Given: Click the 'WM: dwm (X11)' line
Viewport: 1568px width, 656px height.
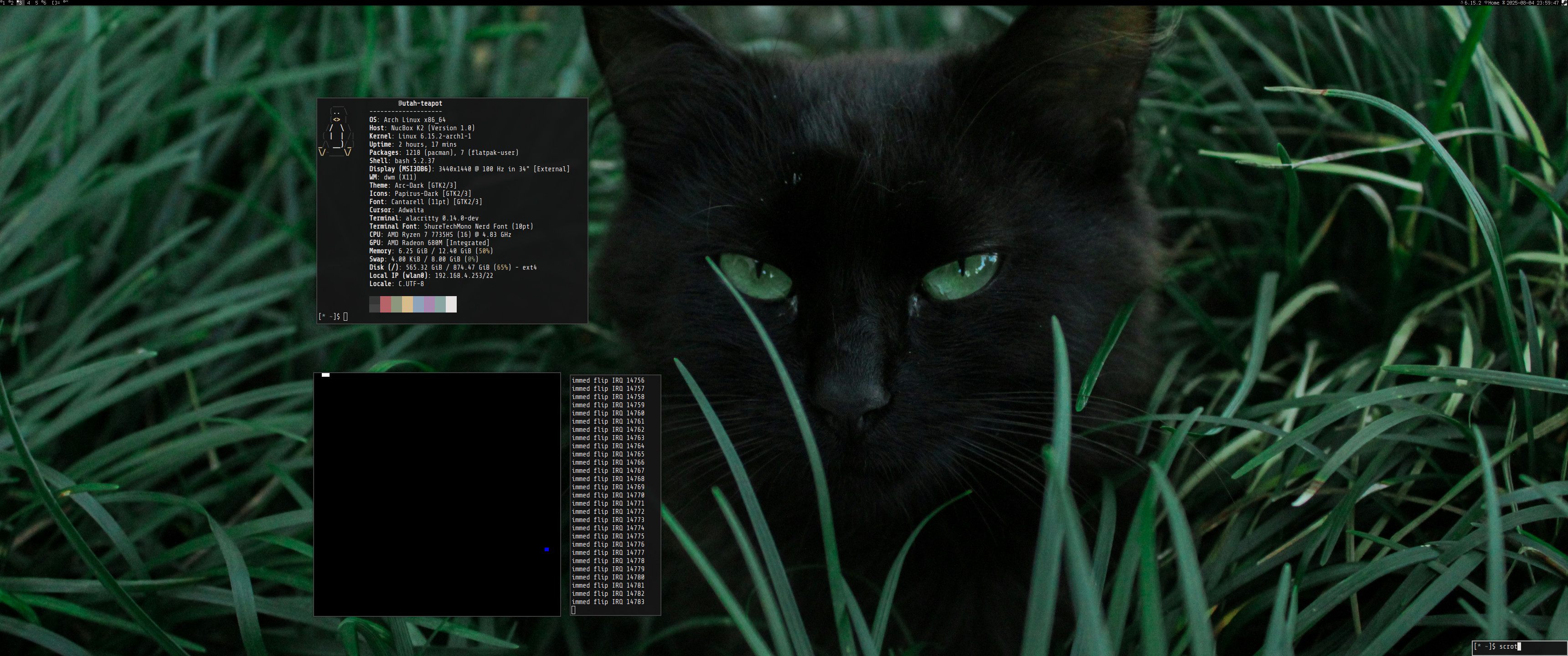Looking at the screenshot, I should [x=392, y=177].
